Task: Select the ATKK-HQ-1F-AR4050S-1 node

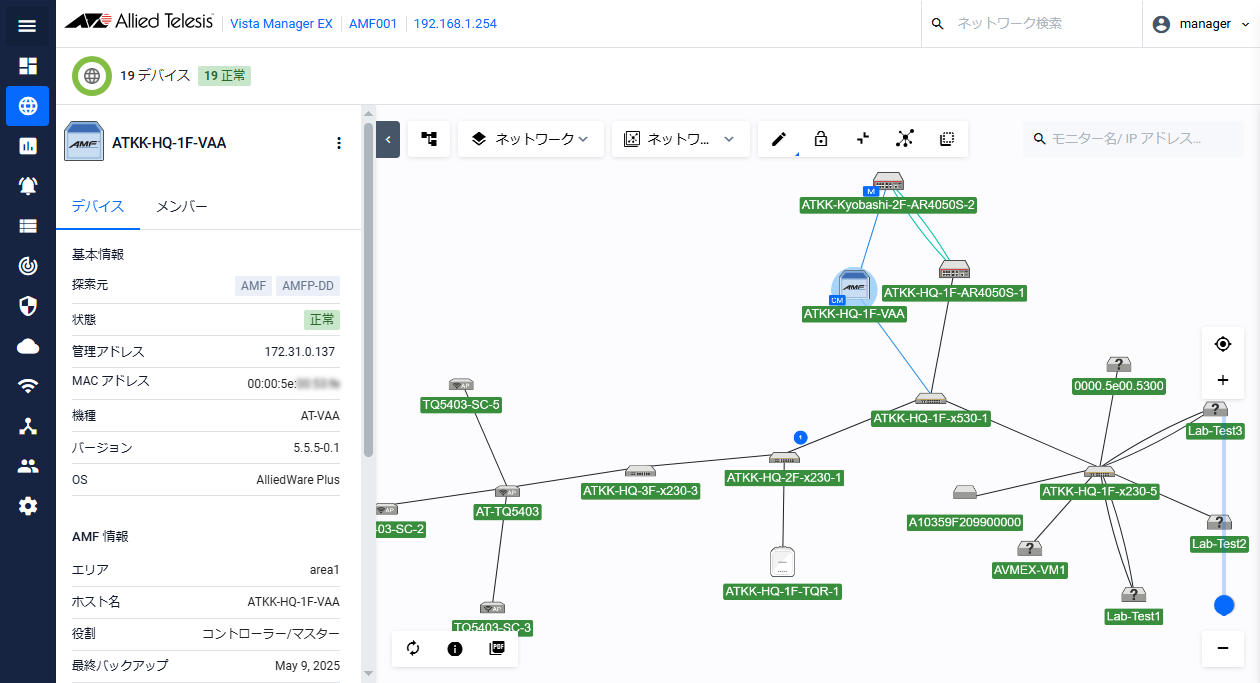Action: pos(954,270)
